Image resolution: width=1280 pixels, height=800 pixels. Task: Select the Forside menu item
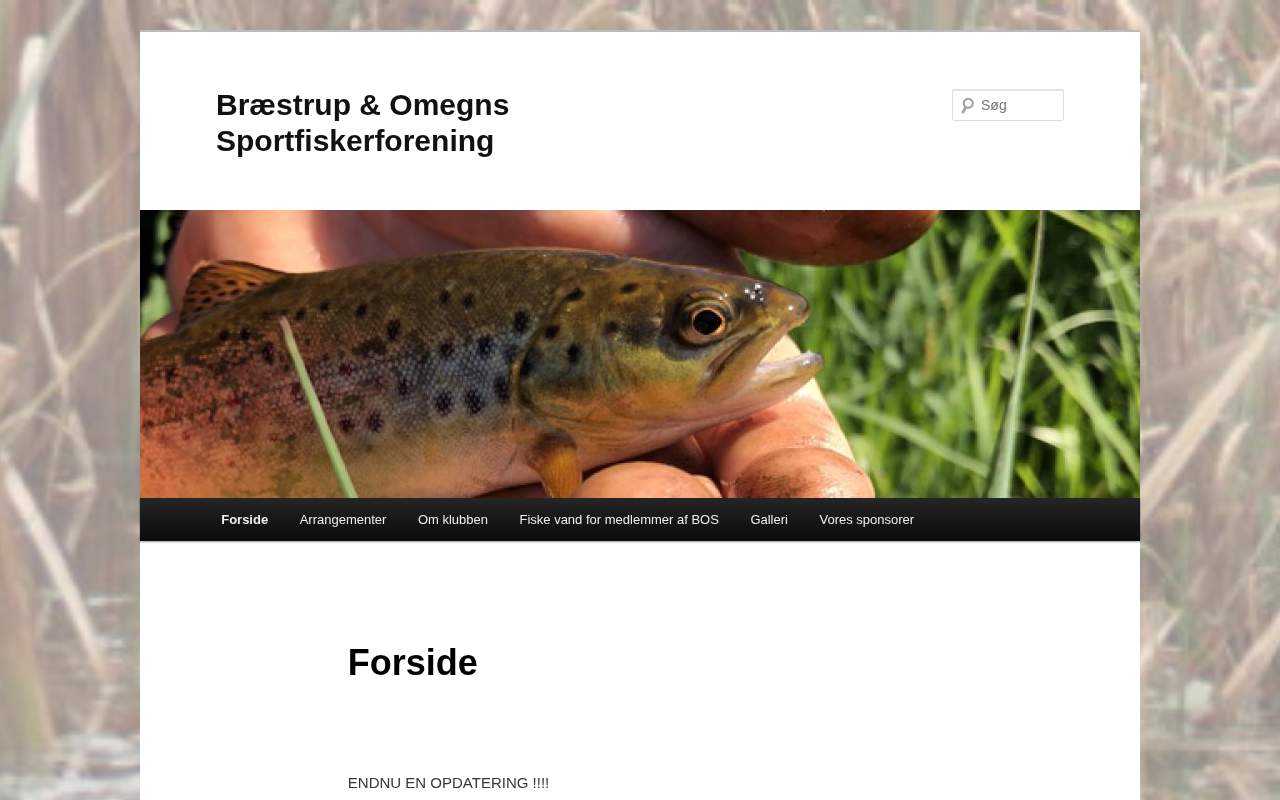(x=244, y=520)
